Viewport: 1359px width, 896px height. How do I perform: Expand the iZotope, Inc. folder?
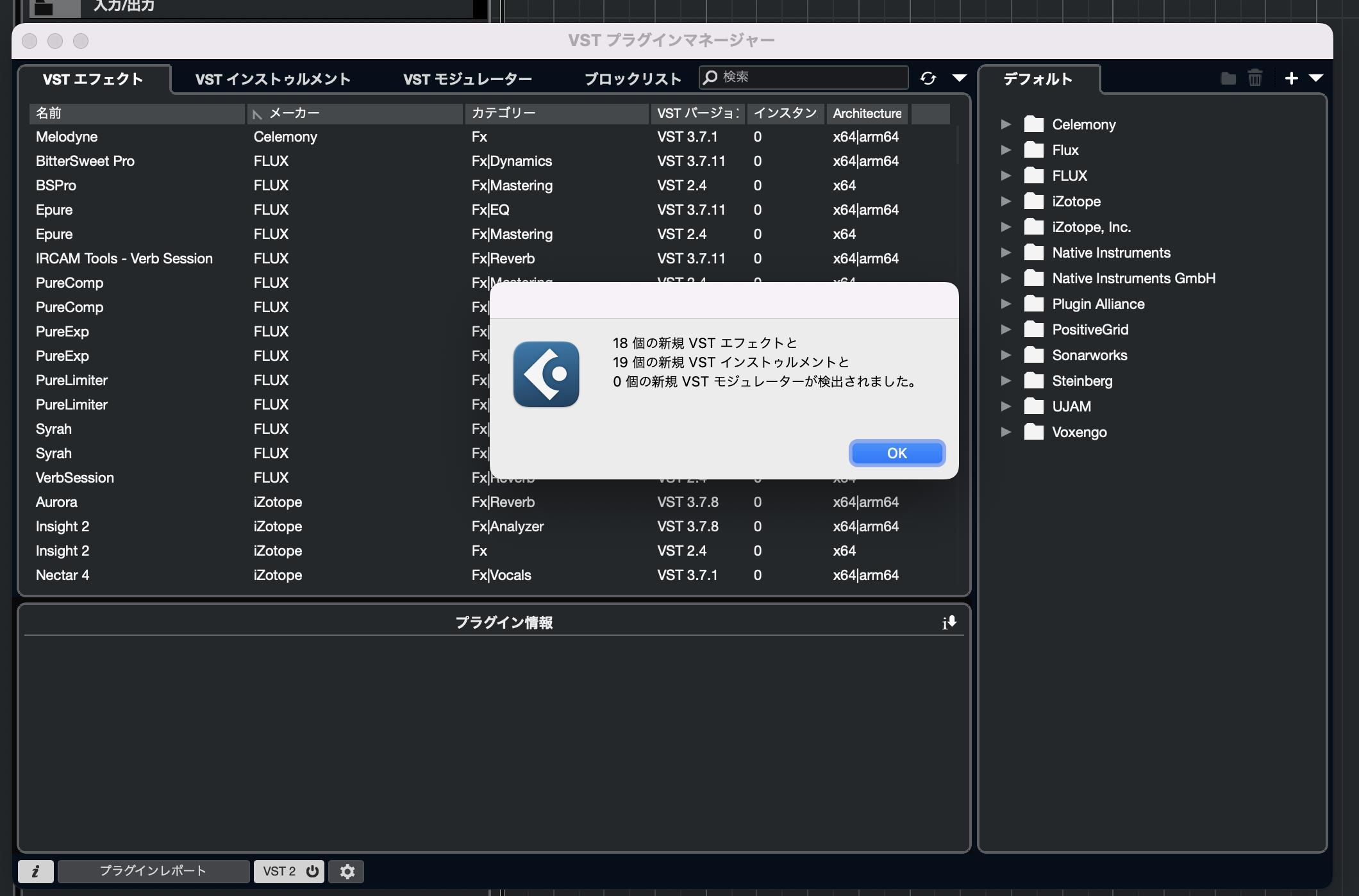pos(1006,226)
